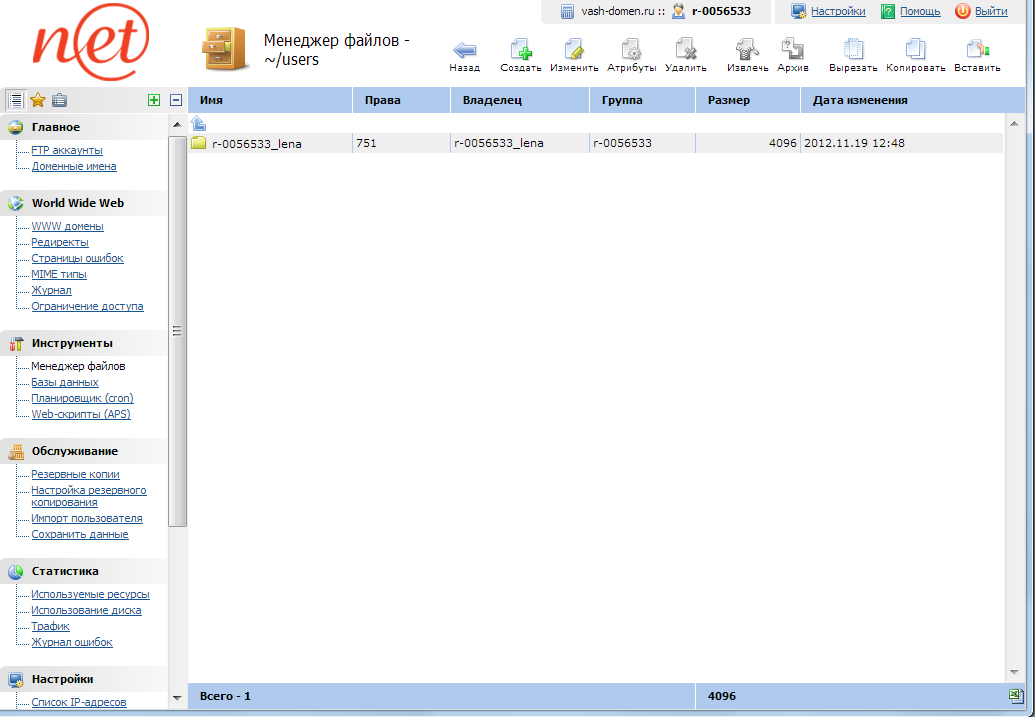Click the Удалить (Delete) toolbar icon
The height and width of the screenshot is (717, 1035).
(686, 50)
